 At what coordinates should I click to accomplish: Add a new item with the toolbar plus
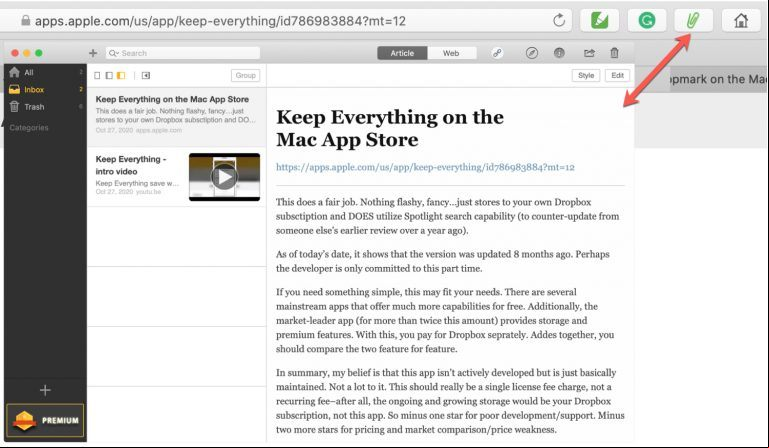point(93,53)
